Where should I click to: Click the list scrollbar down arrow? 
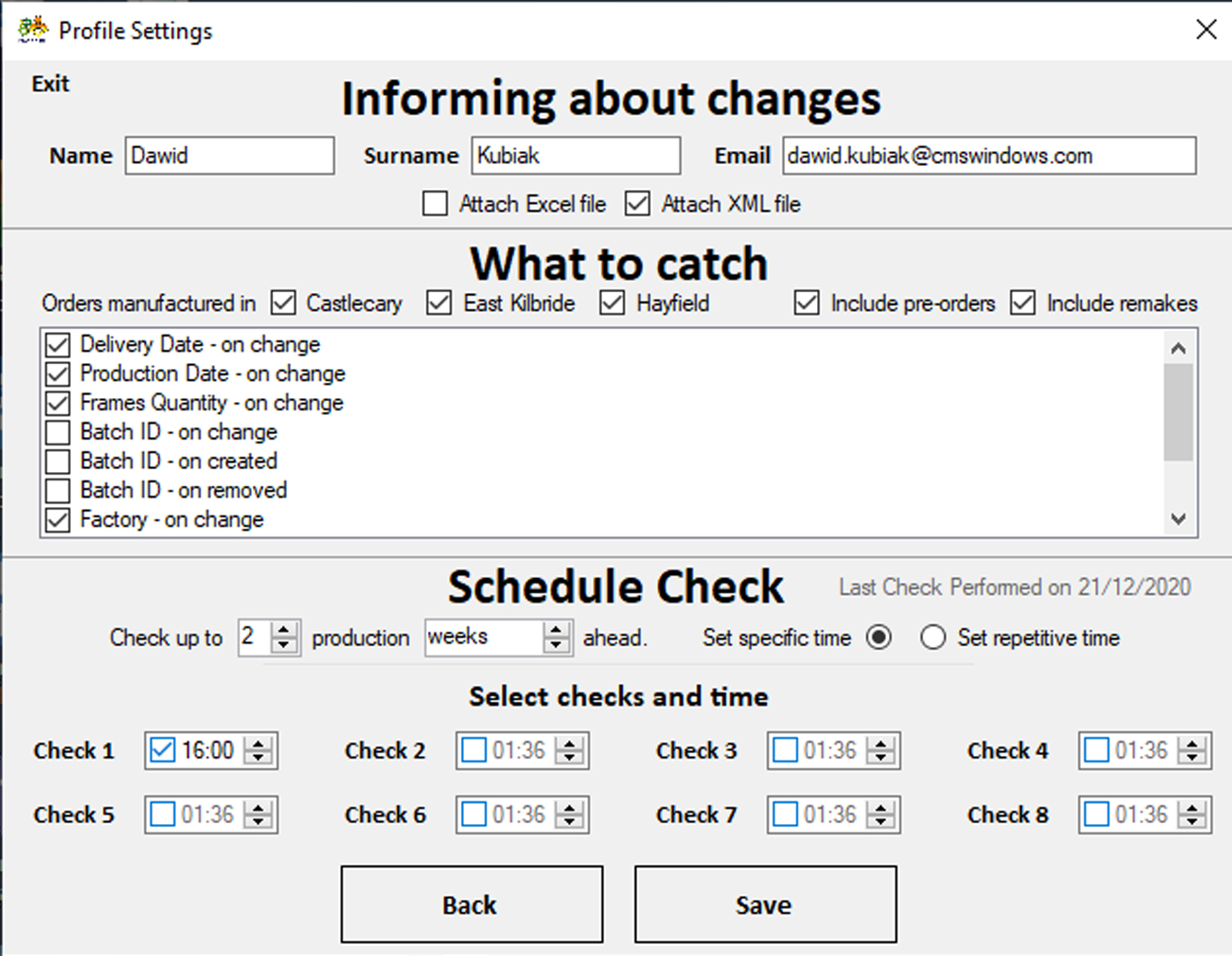(x=1178, y=519)
